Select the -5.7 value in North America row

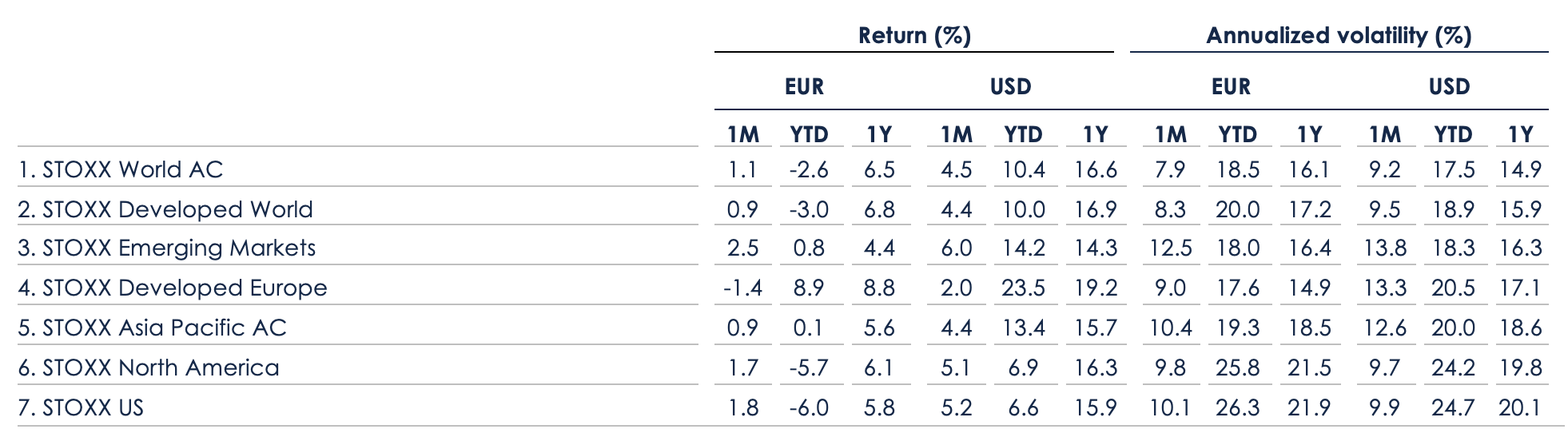808,367
